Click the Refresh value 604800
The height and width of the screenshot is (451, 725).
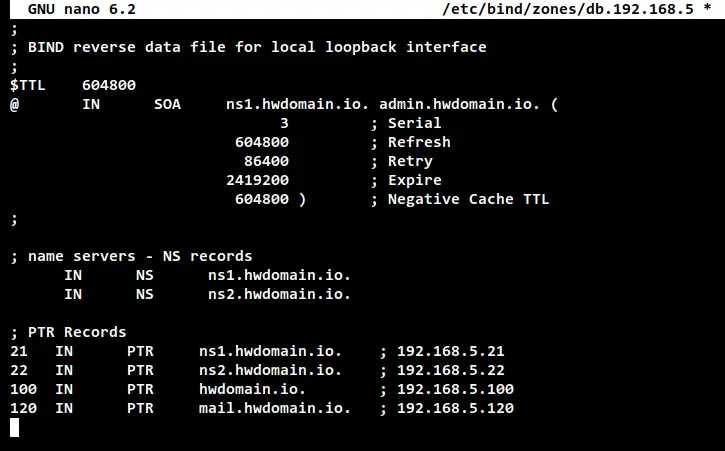click(262, 142)
